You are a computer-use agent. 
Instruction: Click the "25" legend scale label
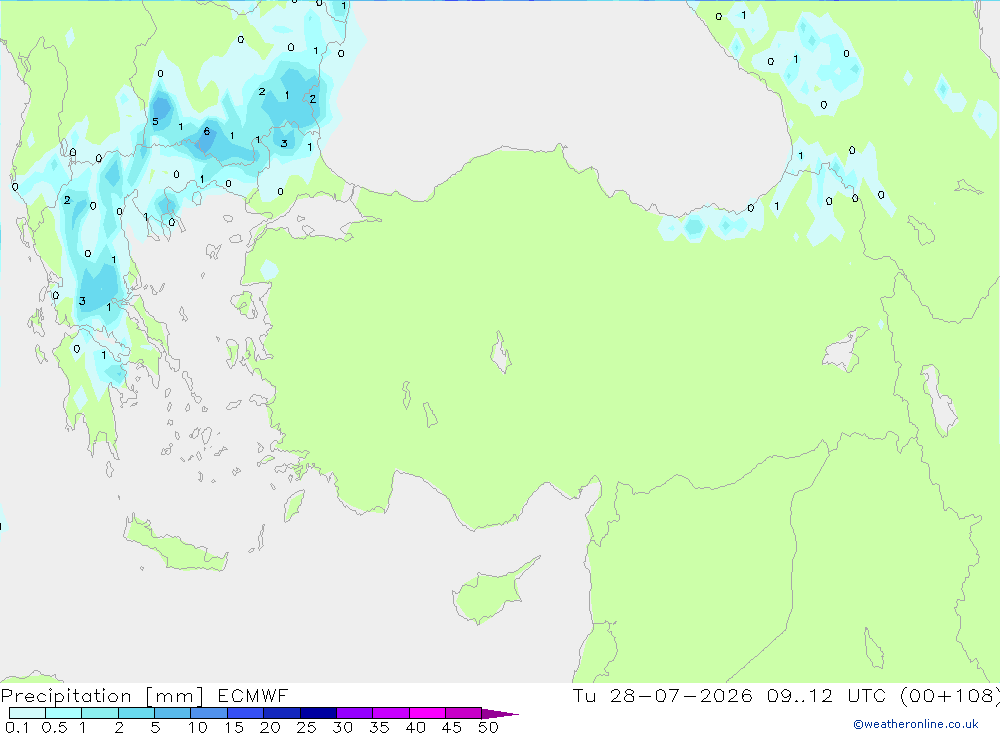pos(307,727)
